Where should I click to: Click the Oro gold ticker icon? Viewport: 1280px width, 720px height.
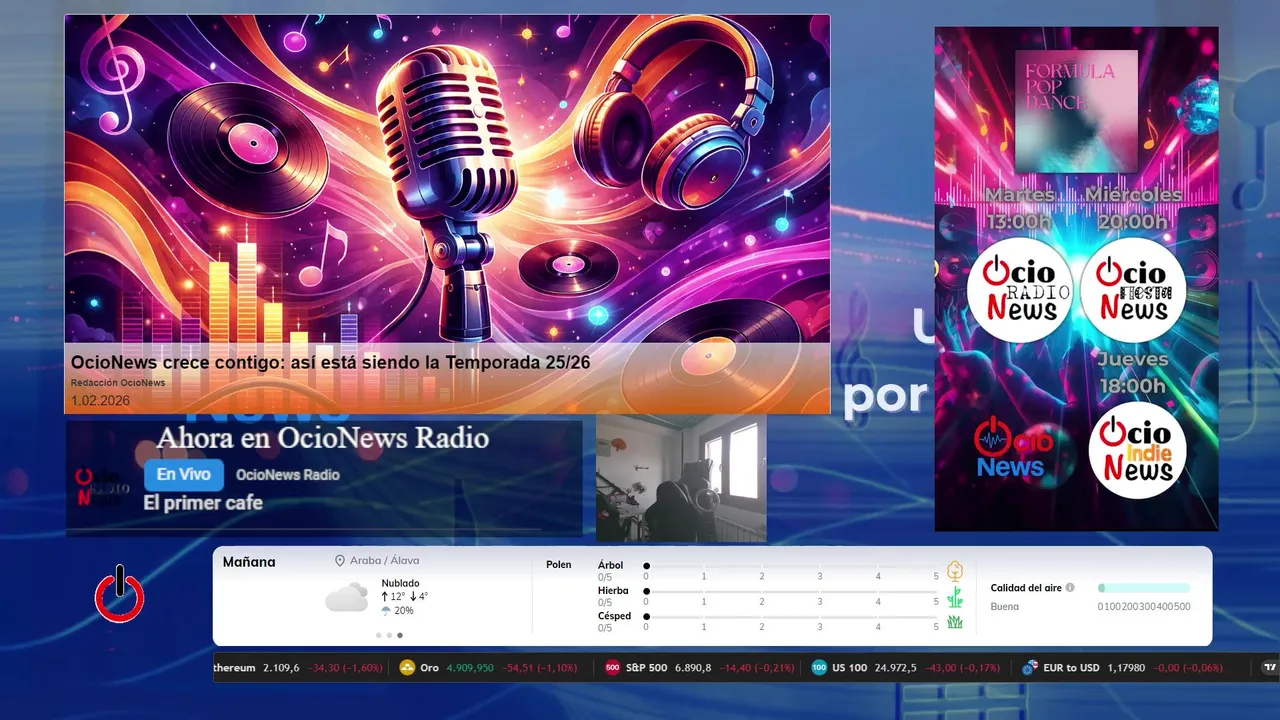407,668
